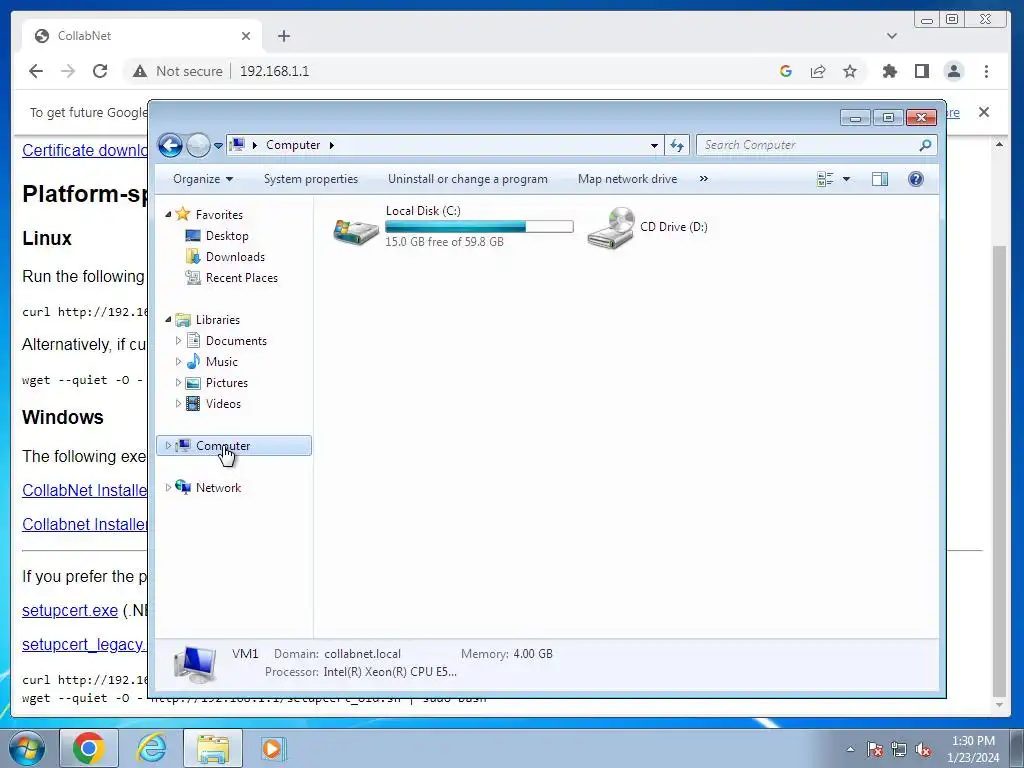This screenshot has width=1024, height=768.
Task: Select the CollabNet tab
Action: pos(142,36)
